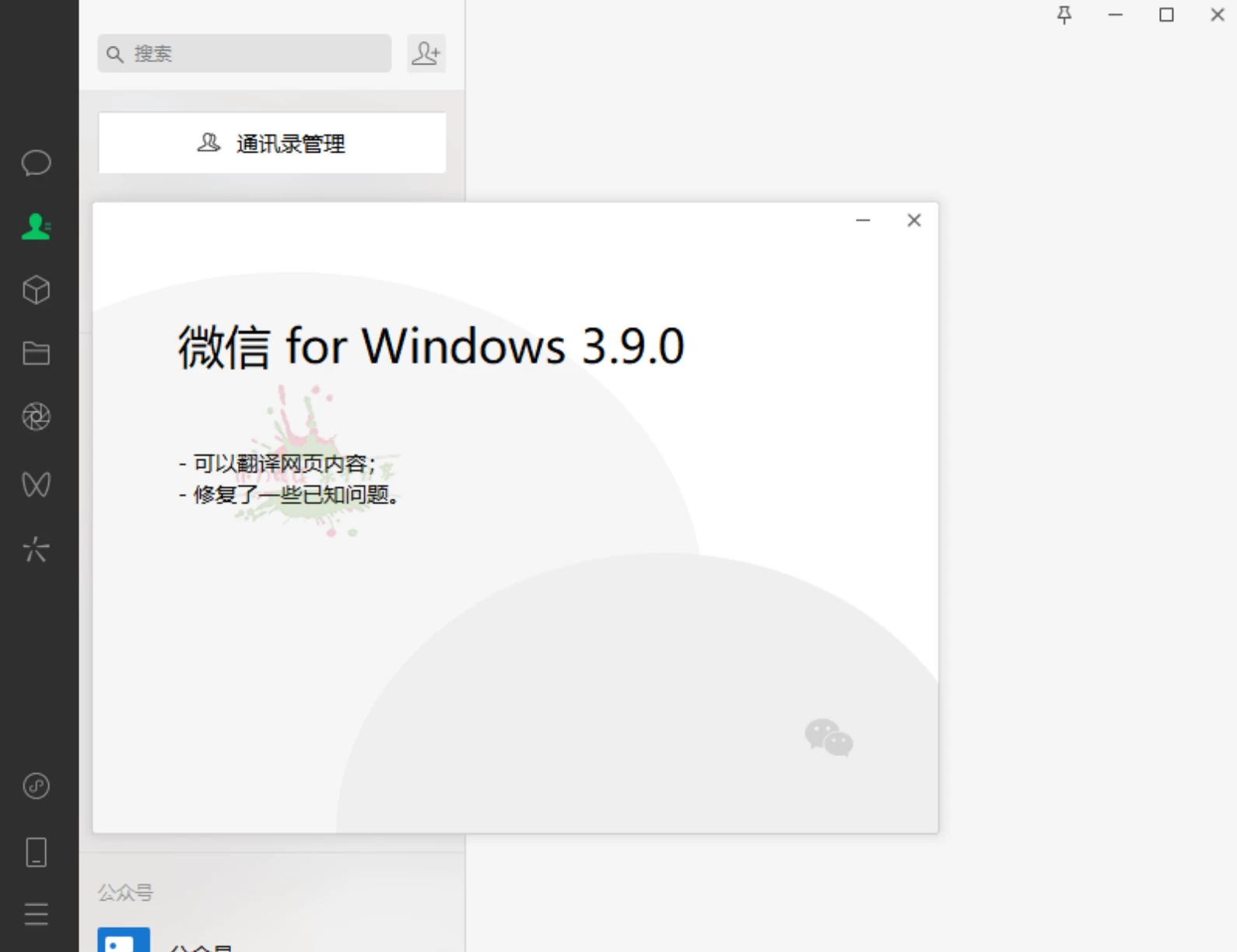Viewport: 1237px width, 952px height.
Task: Open the Channels butterfly icon
Action: [x=36, y=484]
